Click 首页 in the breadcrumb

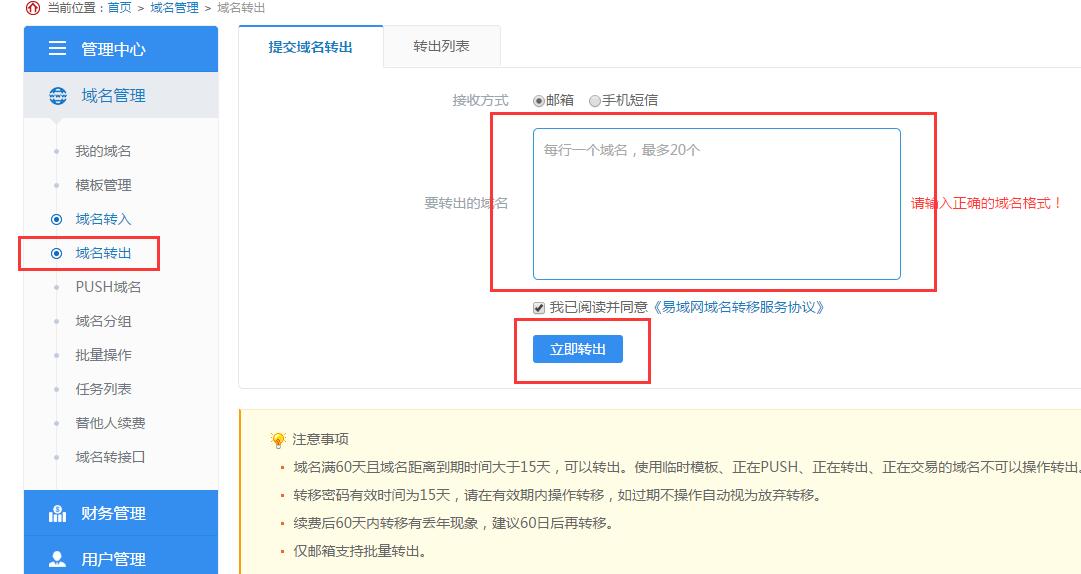coord(119,8)
